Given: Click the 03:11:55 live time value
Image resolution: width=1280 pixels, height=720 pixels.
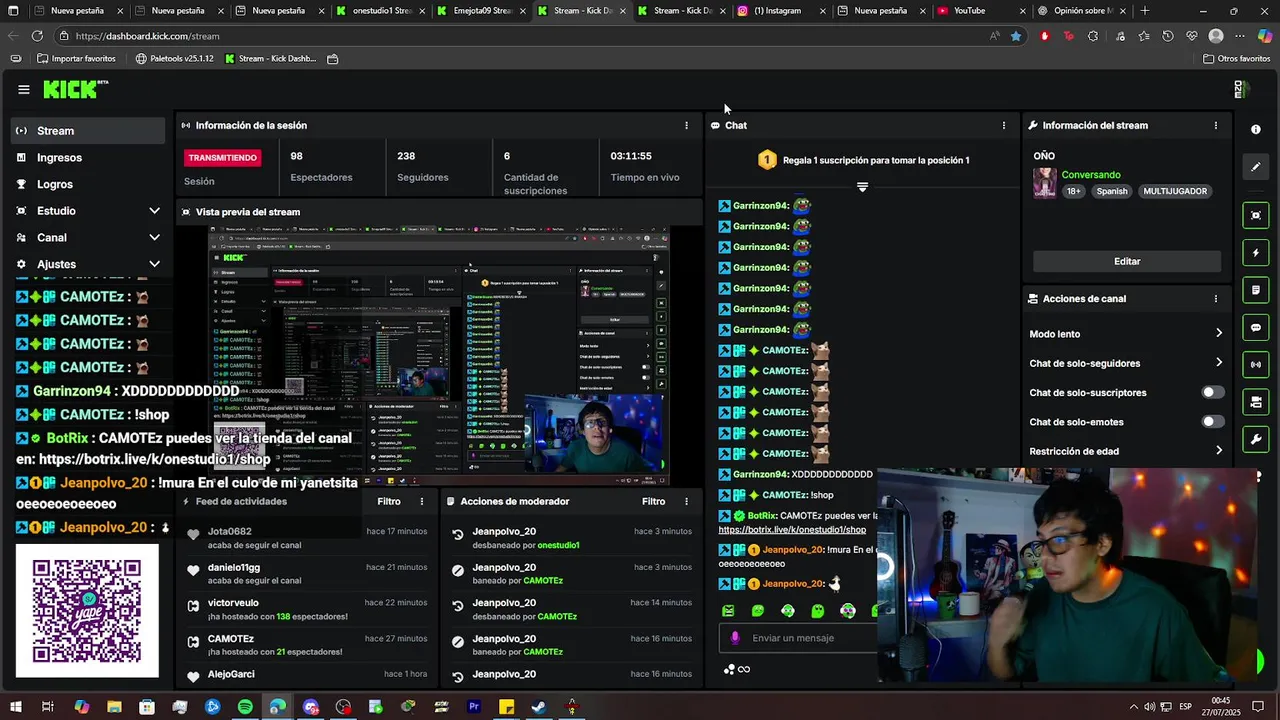Looking at the screenshot, I should 631,156.
